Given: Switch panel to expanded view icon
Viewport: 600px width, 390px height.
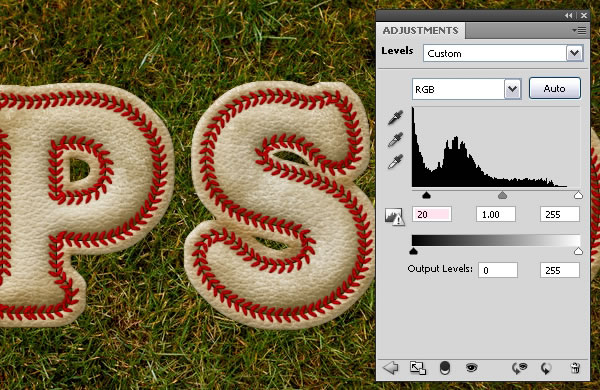Looking at the screenshot, I should coord(417,368).
